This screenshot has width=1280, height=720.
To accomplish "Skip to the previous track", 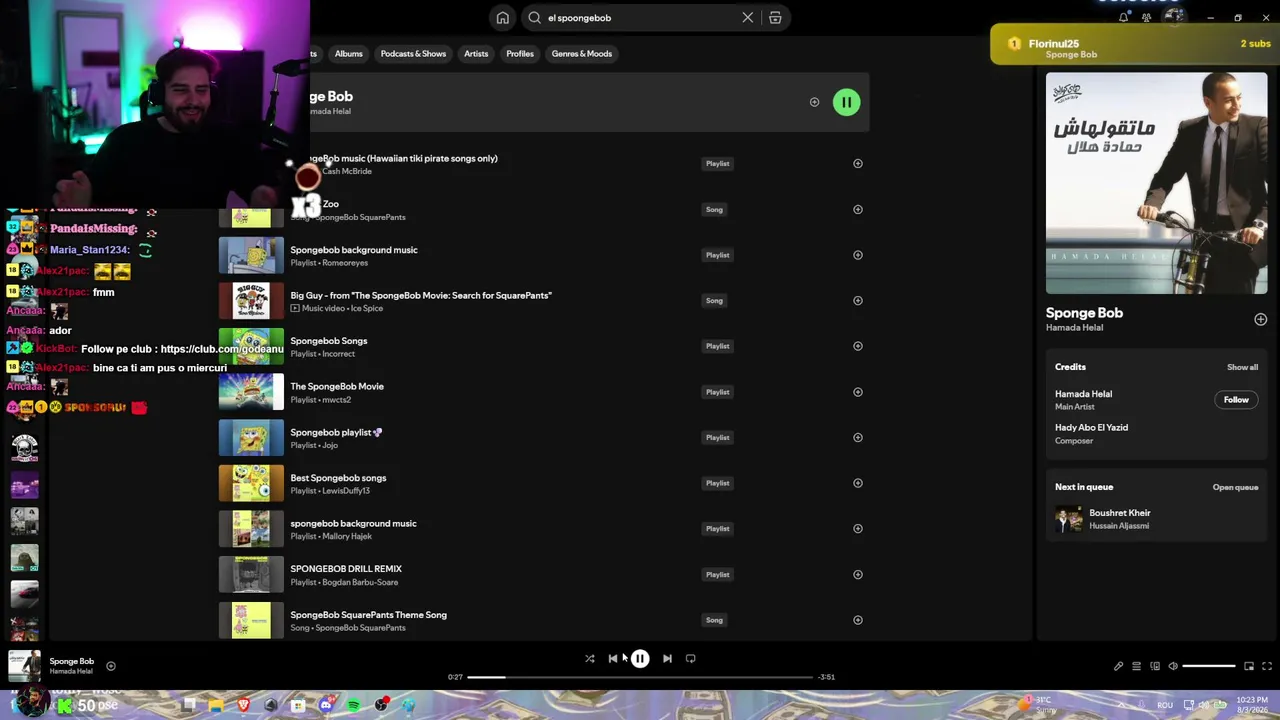I will coord(613,659).
